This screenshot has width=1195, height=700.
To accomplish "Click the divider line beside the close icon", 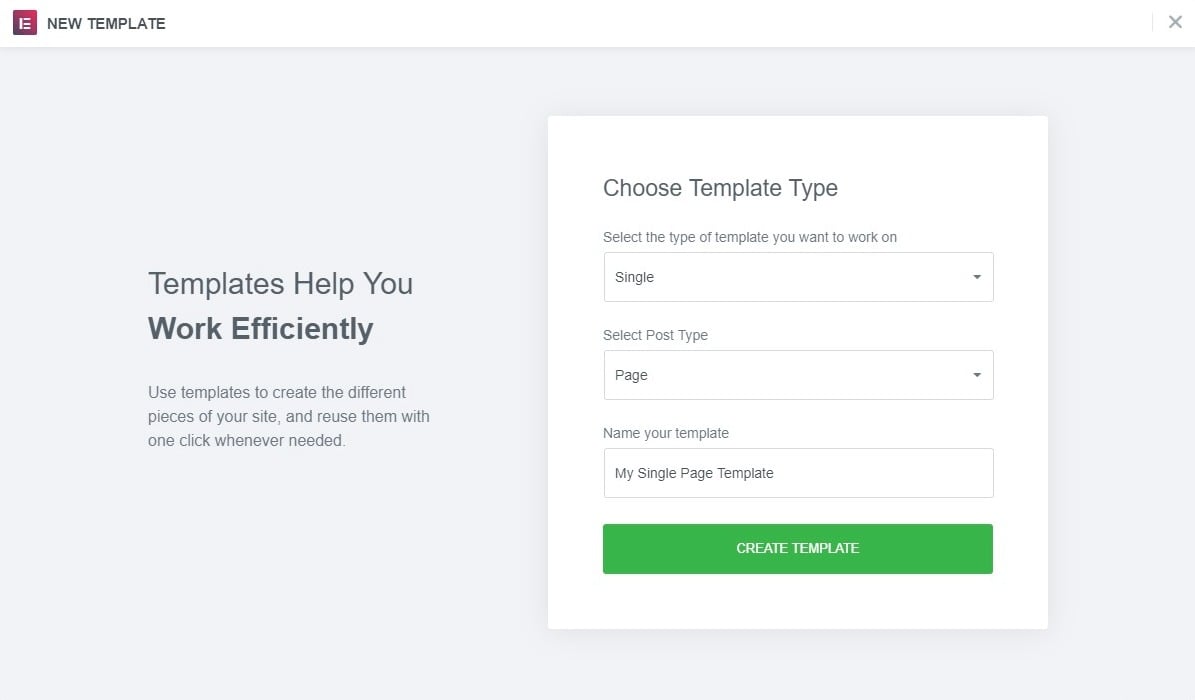I will click(1153, 22).
